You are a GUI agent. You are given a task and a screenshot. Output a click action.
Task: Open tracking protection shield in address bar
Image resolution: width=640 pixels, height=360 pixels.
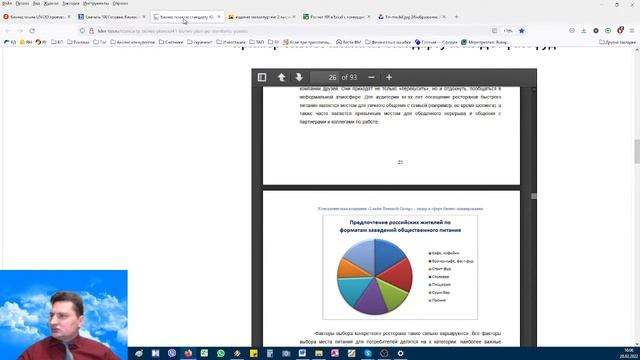82,31
